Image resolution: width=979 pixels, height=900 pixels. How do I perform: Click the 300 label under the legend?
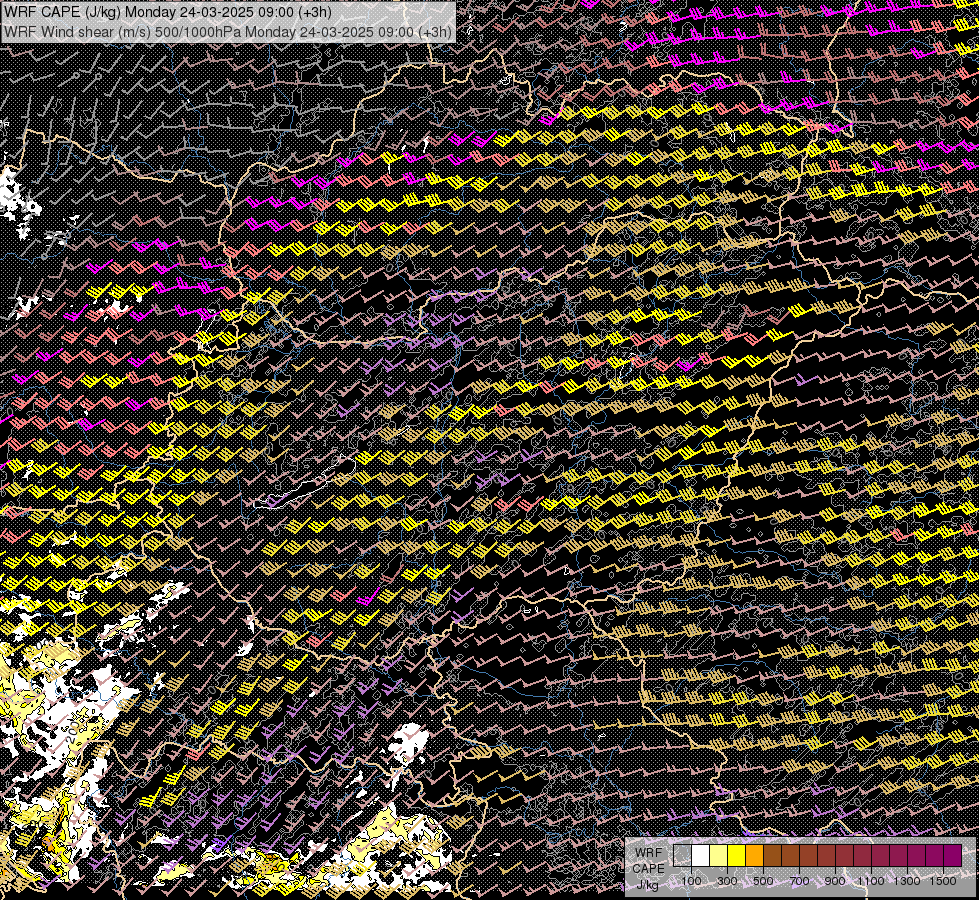[x=727, y=881]
